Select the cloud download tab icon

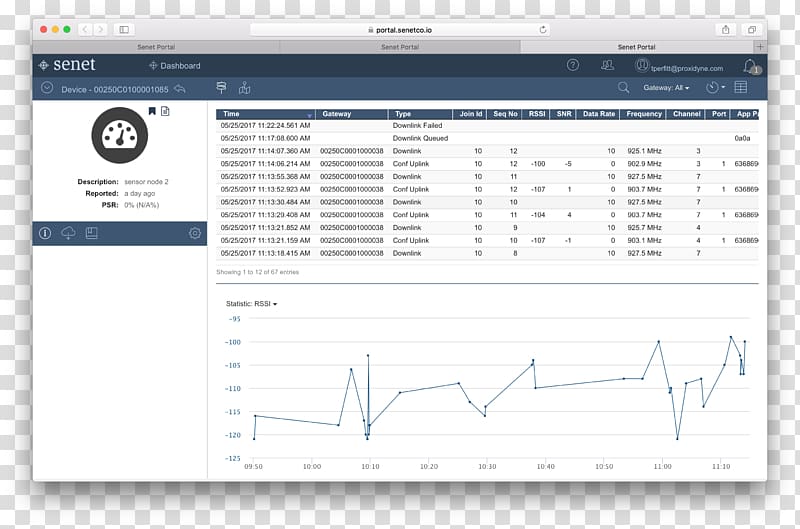click(68, 233)
